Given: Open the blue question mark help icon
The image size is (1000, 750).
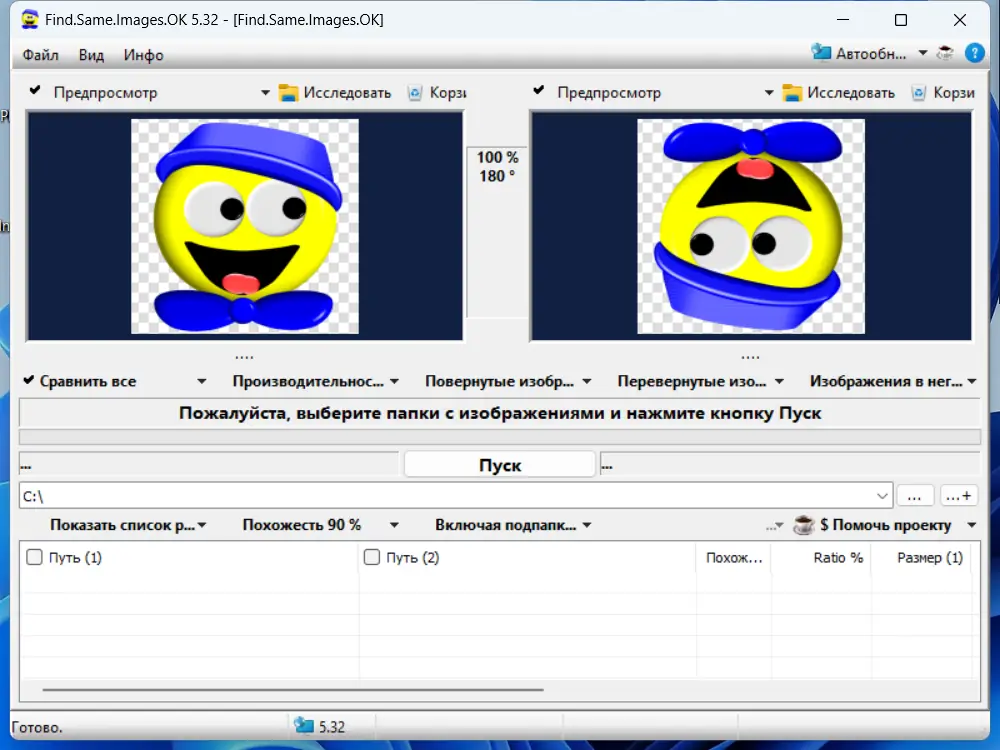Looking at the screenshot, I should [975, 53].
